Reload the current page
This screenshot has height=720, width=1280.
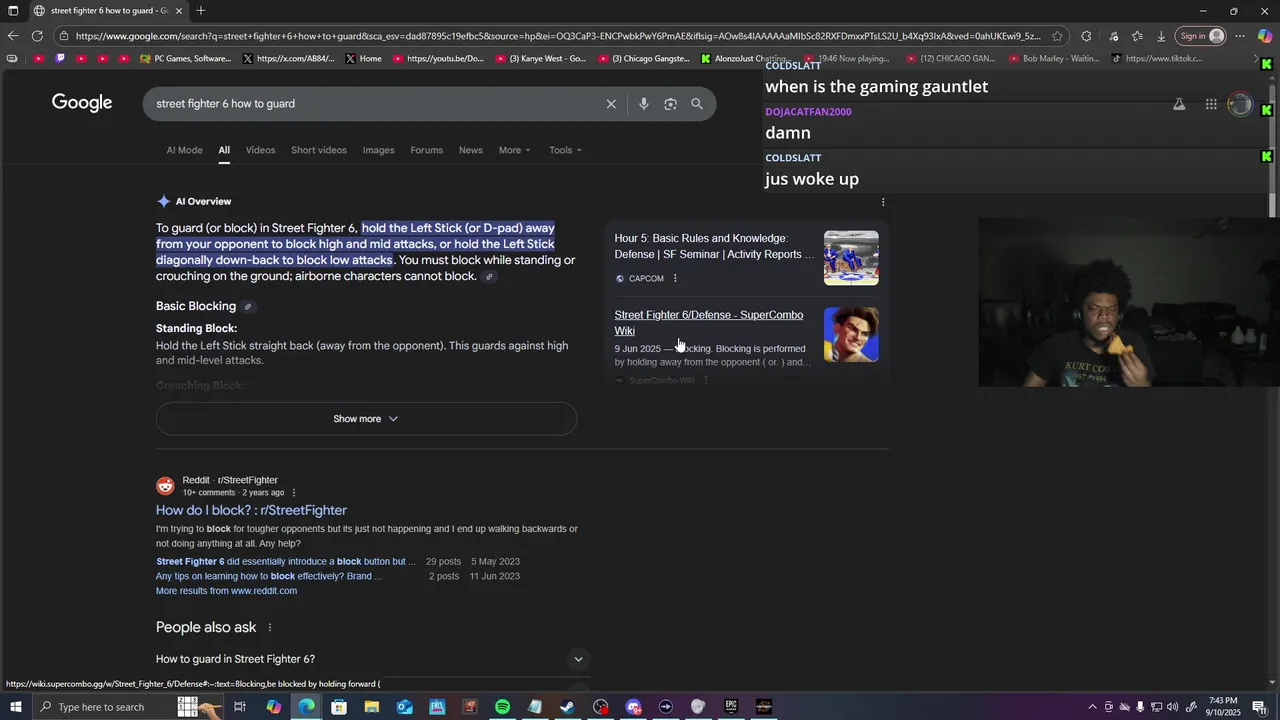(x=37, y=36)
